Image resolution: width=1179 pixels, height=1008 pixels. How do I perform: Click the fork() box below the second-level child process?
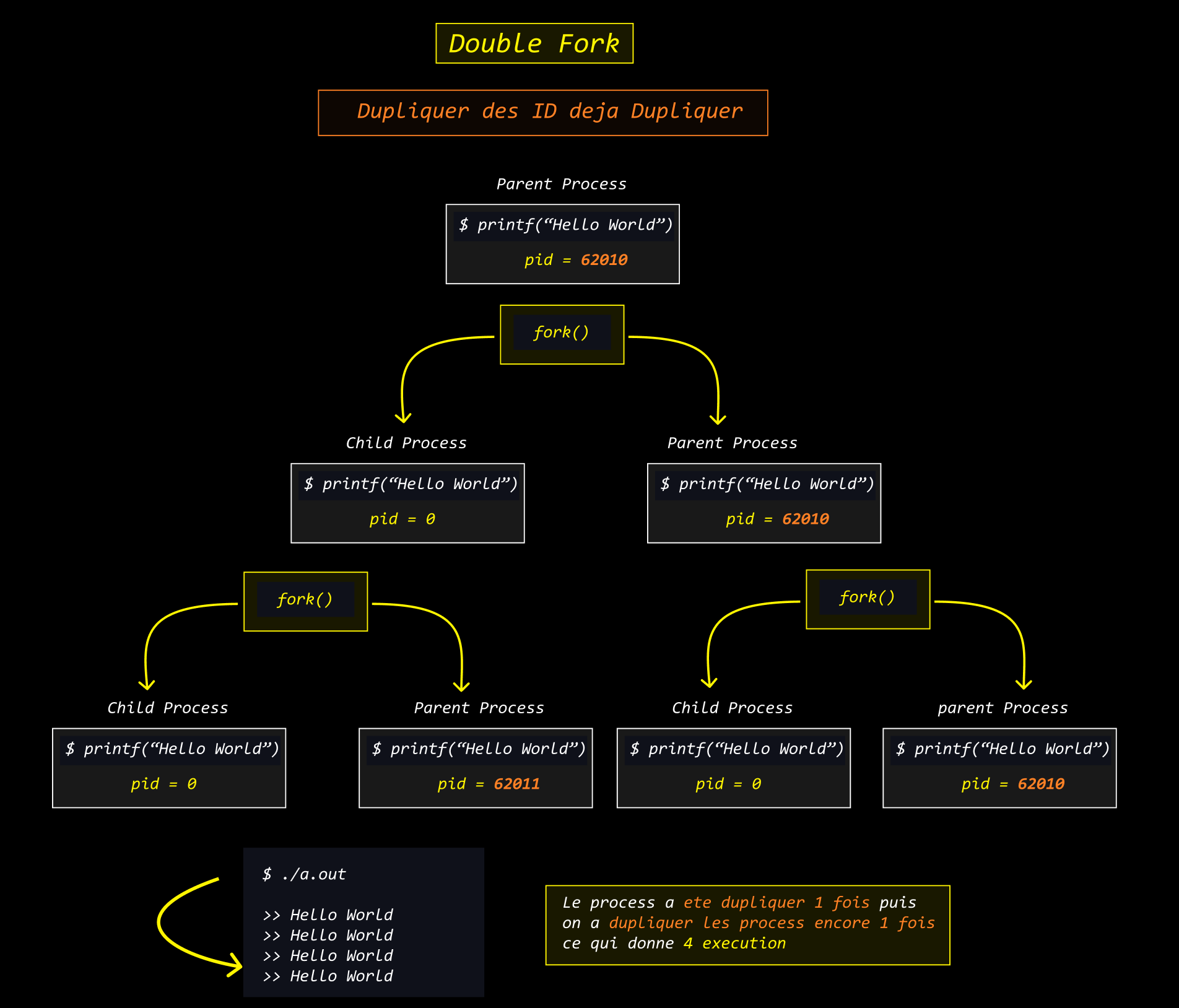click(305, 601)
